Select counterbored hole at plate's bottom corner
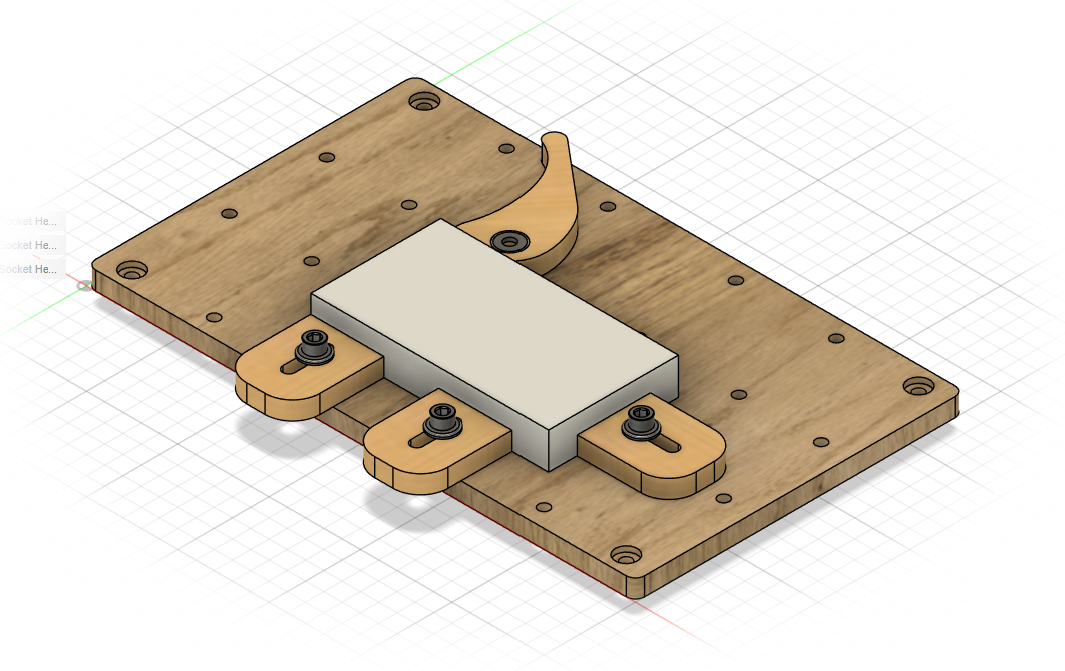1065x671 pixels. pos(626,553)
